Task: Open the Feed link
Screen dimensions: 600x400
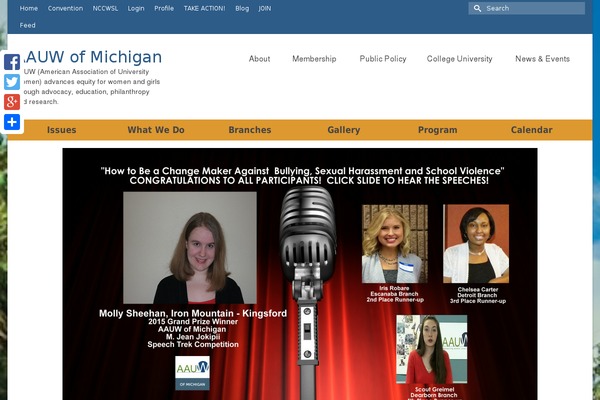Action: pos(28,25)
